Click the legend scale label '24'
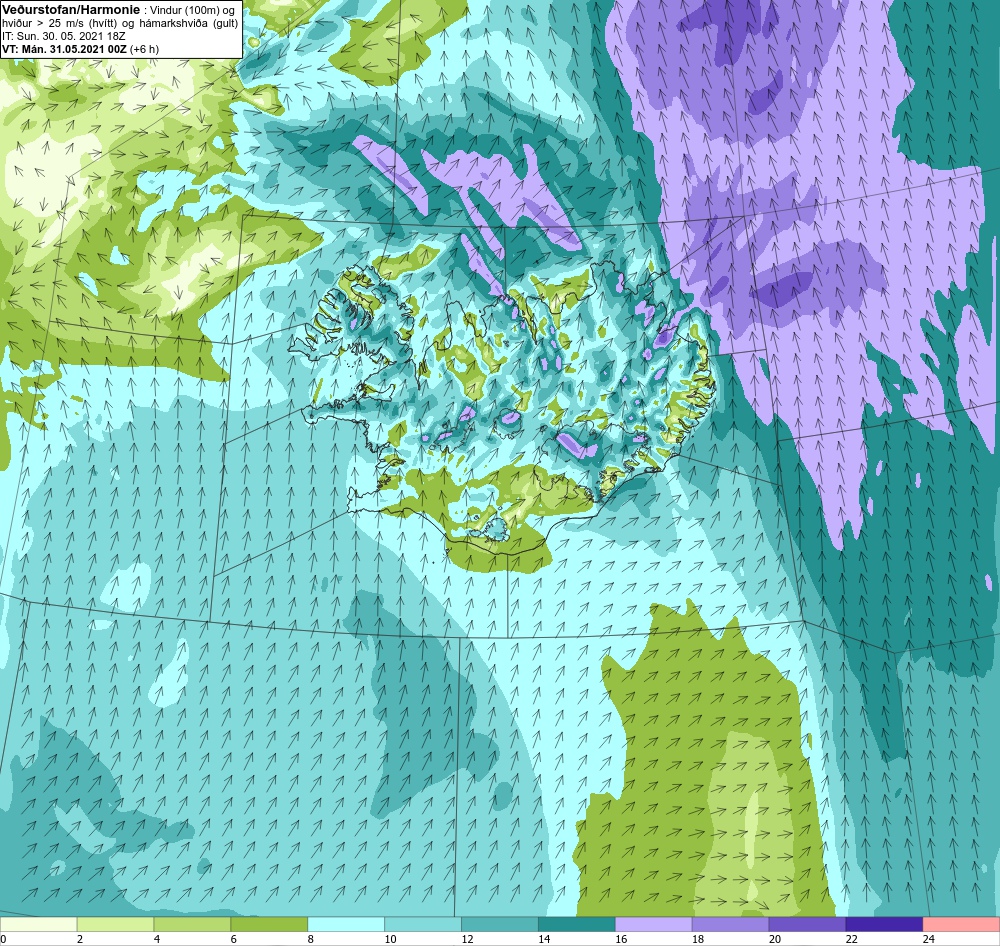The width and height of the screenshot is (1000, 946). [929, 939]
